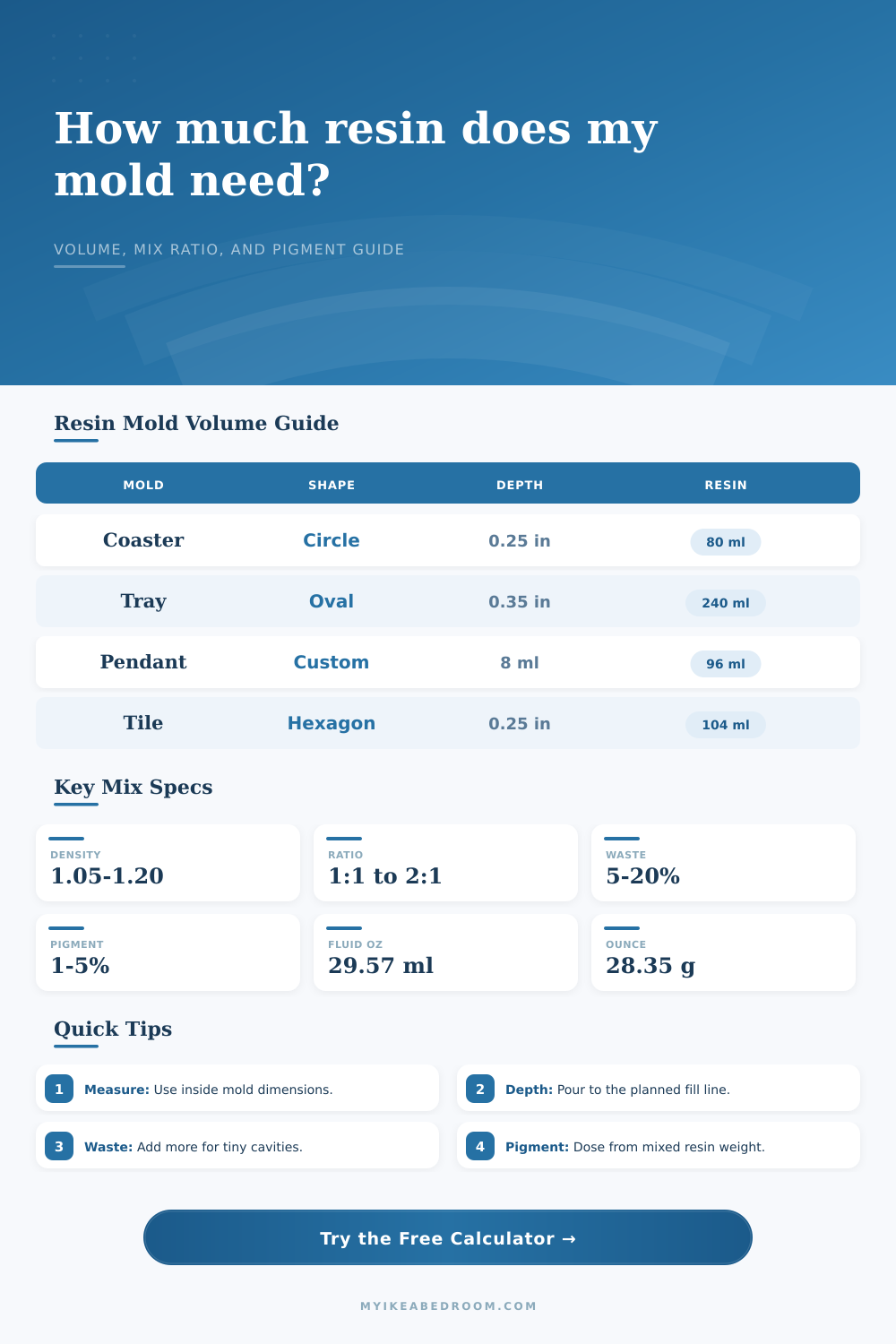
Task: Click the 240 ml resin badge
Action: click(726, 603)
